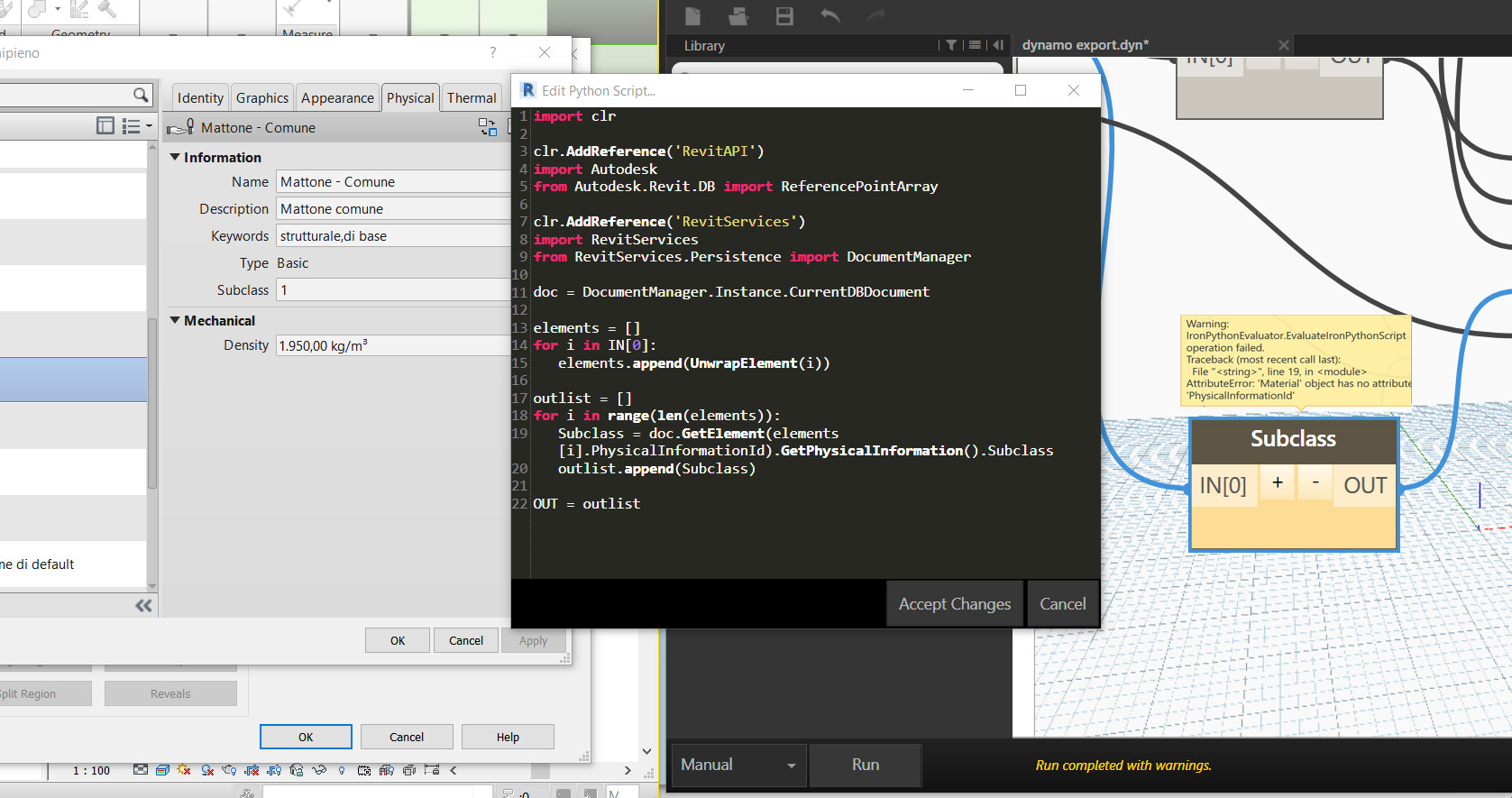Click the Dynamo Open file icon

(738, 16)
